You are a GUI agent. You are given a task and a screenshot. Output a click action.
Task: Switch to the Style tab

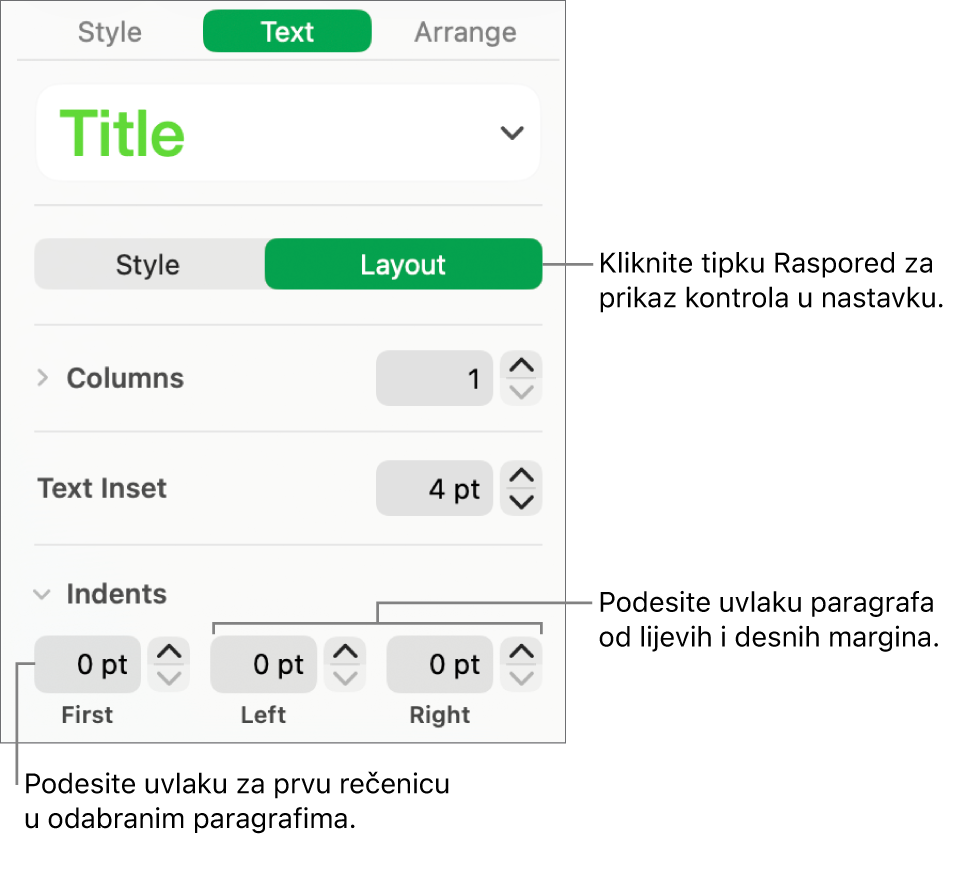pos(109,31)
